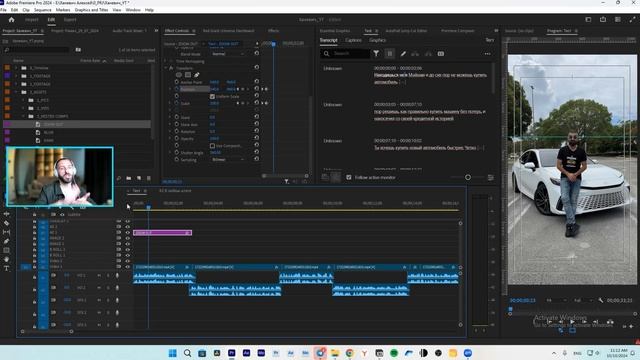Click the create captions icon in Transcript
640x360 pixels.
[x=441, y=53]
